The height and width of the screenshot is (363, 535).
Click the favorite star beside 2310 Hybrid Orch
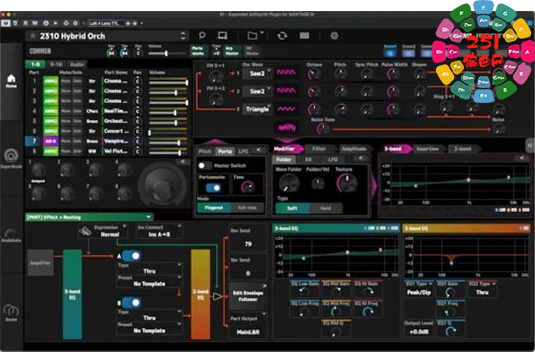click(33, 36)
